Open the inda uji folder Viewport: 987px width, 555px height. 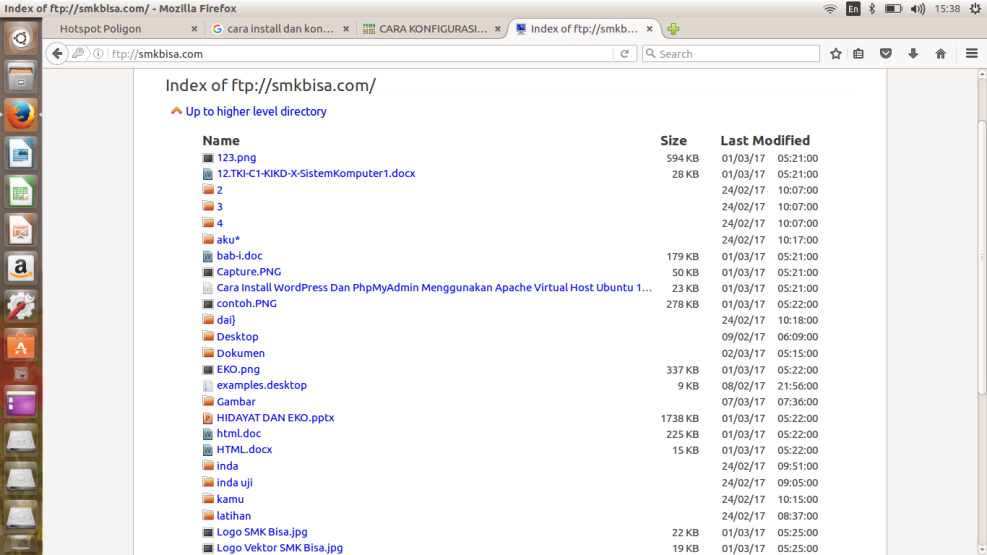click(x=234, y=483)
